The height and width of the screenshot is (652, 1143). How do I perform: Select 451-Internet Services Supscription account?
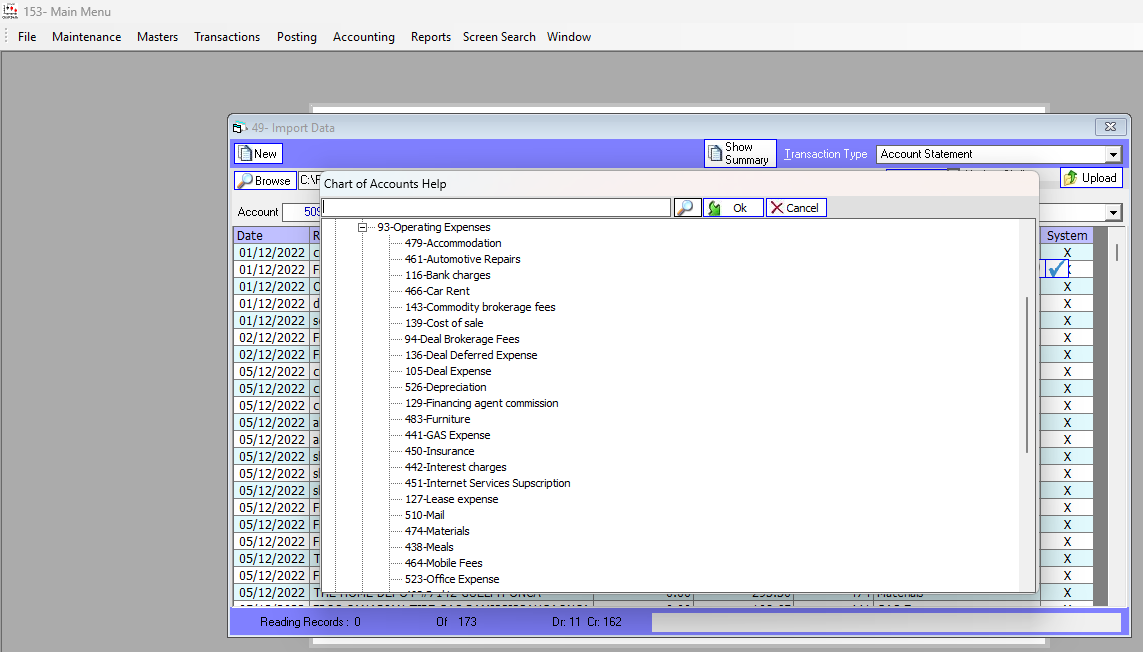coord(487,484)
